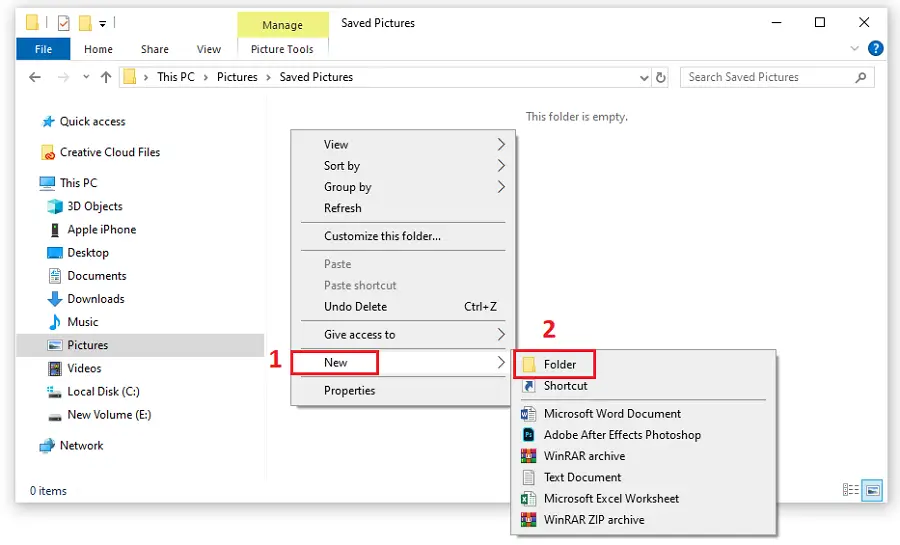This screenshot has width=900, height=545.
Task: Switch to details view icon in status bar
Action: coord(851,490)
